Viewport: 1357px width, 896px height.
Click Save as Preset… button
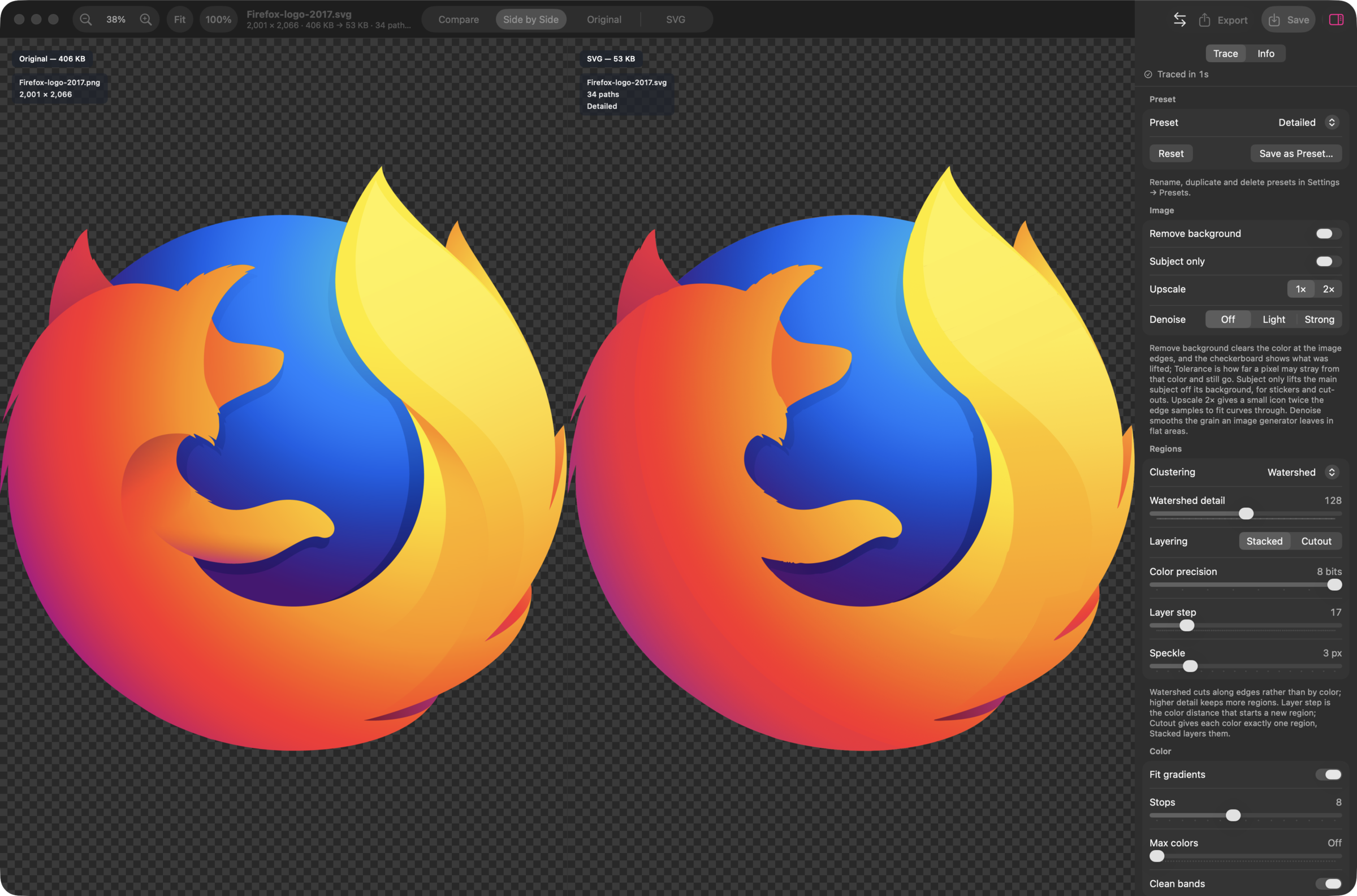pyautogui.click(x=1296, y=153)
